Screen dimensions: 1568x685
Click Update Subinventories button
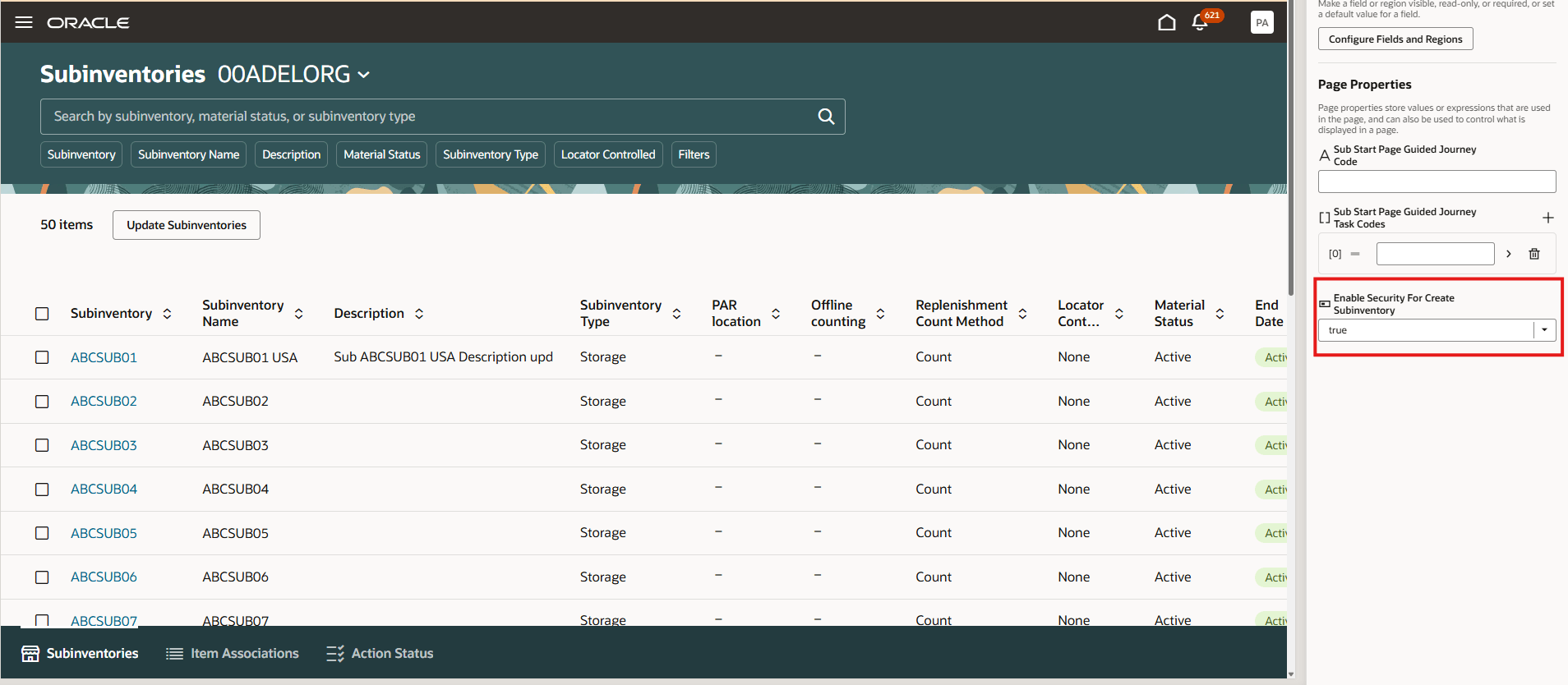[187, 225]
